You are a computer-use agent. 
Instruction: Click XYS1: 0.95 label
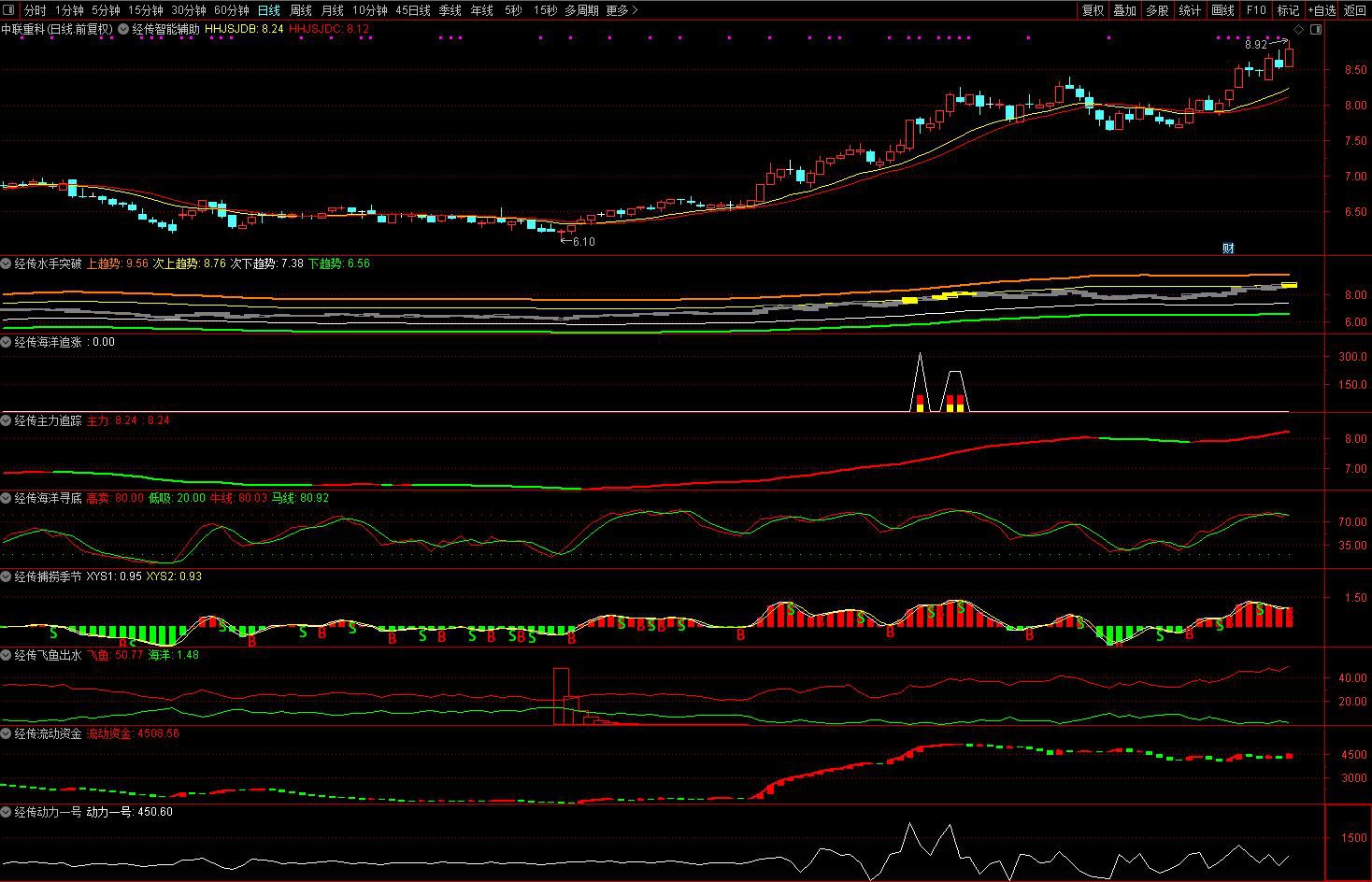pyautogui.click(x=114, y=576)
